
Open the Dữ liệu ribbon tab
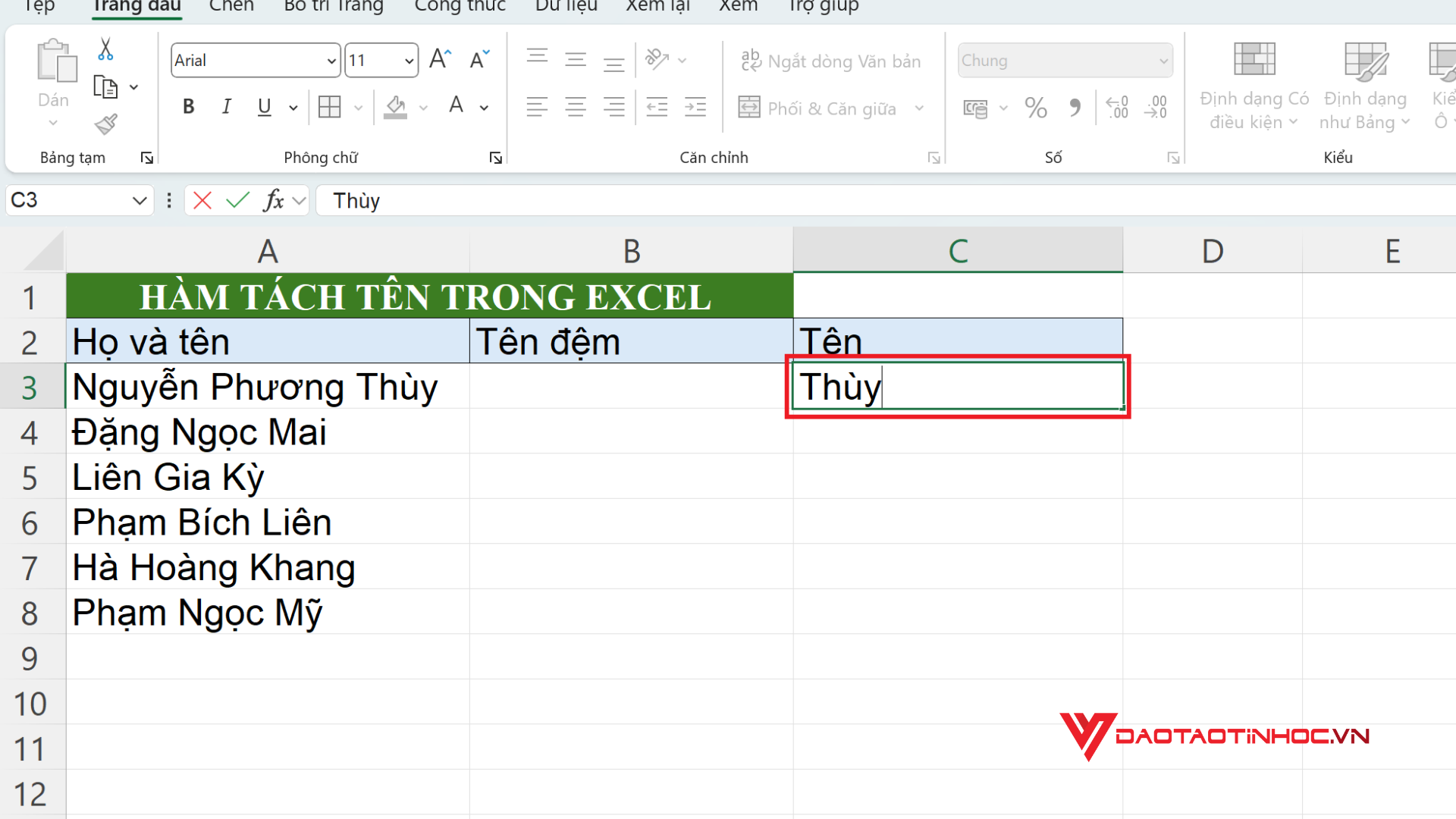(x=566, y=7)
